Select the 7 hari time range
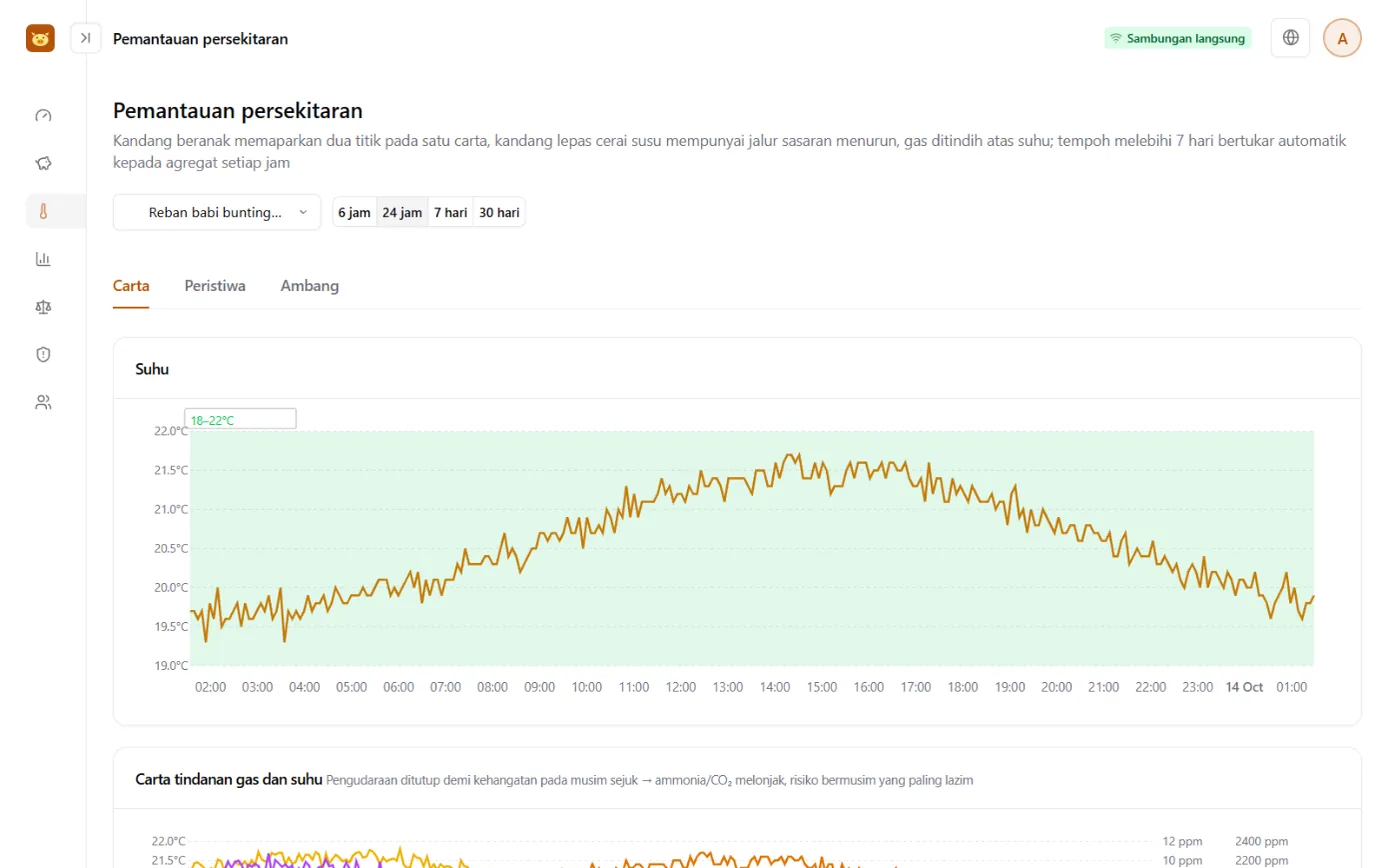Image resolution: width=1388 pixels, height=868 pixels. coord(450,212)
